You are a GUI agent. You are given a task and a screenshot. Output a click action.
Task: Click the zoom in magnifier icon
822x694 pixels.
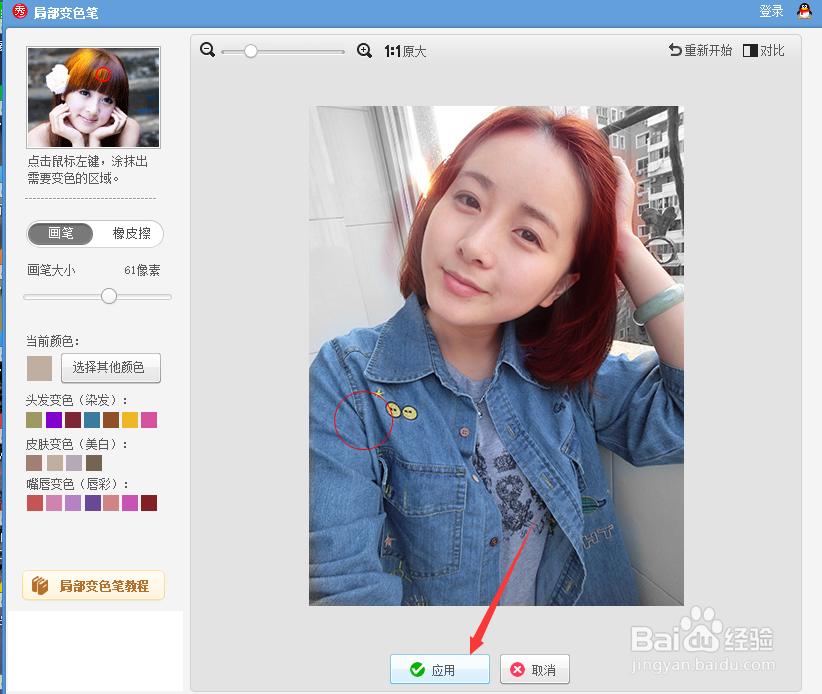[x=365, y=49]
